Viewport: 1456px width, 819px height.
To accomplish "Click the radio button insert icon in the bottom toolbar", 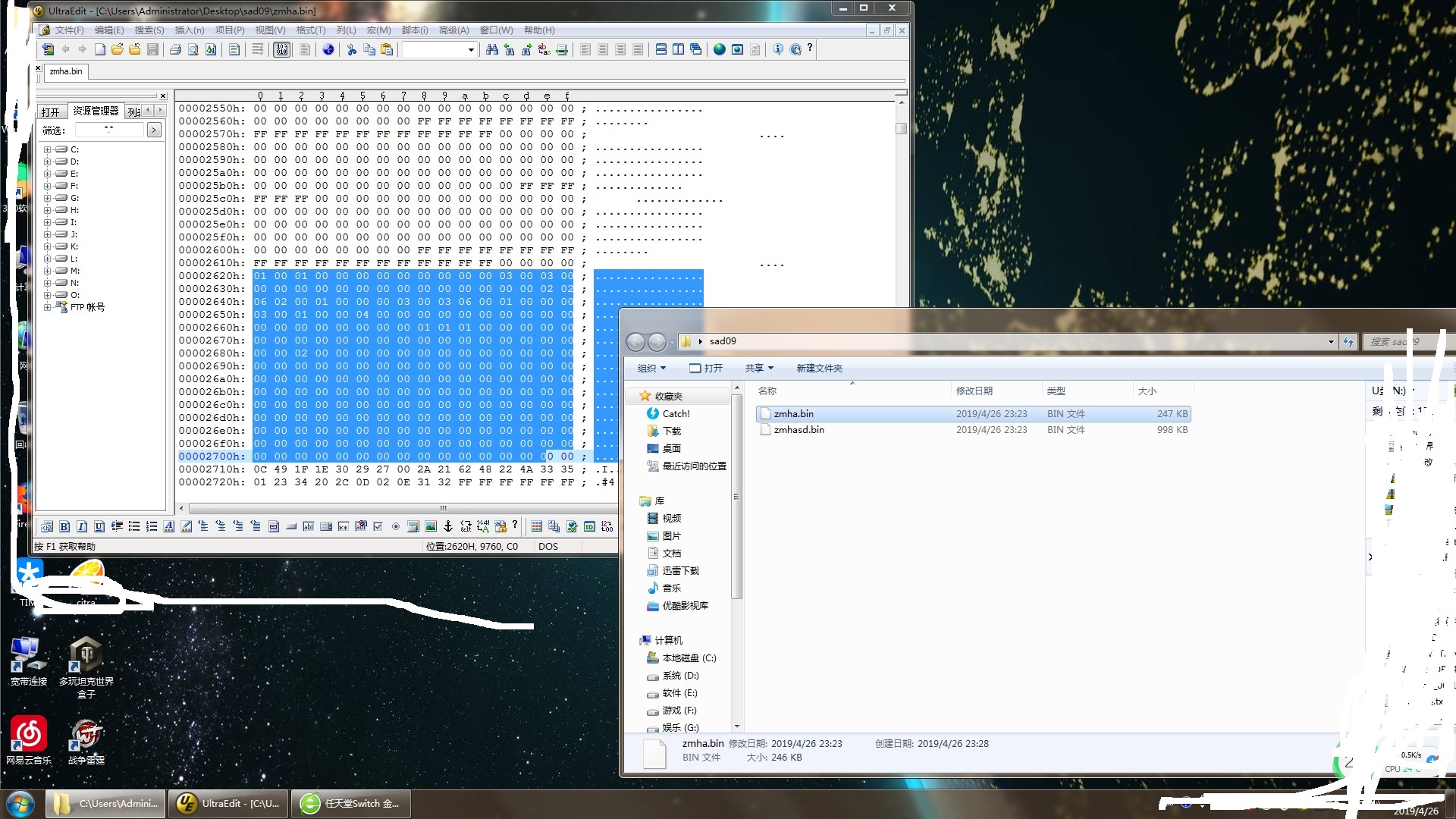I will click(x=395, y=526).
